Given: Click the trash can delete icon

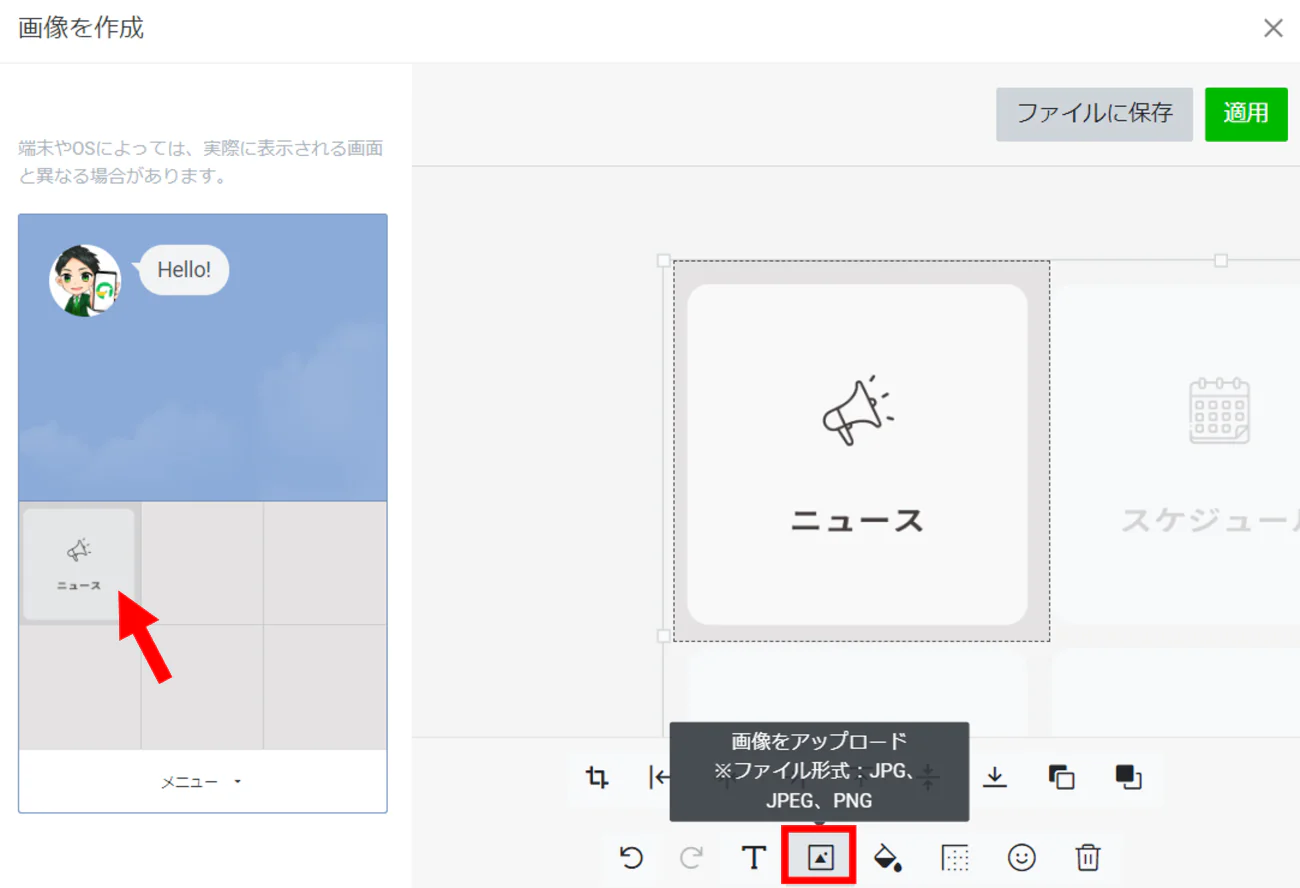Looking at the screenshot, I should (x=1088, y=857).
